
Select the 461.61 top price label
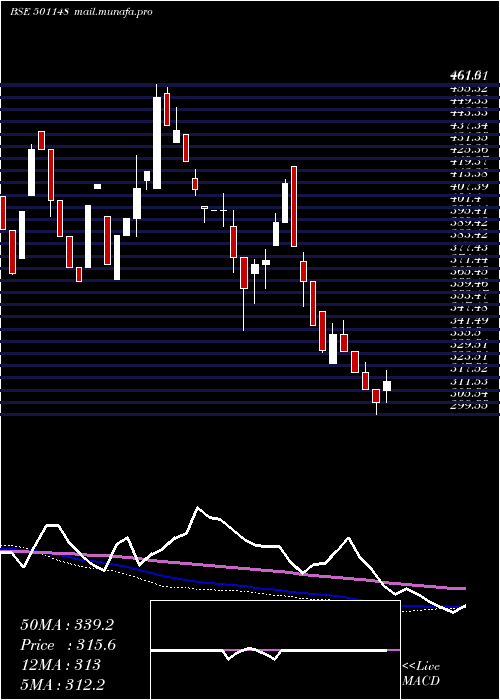(x=468, y=76)
